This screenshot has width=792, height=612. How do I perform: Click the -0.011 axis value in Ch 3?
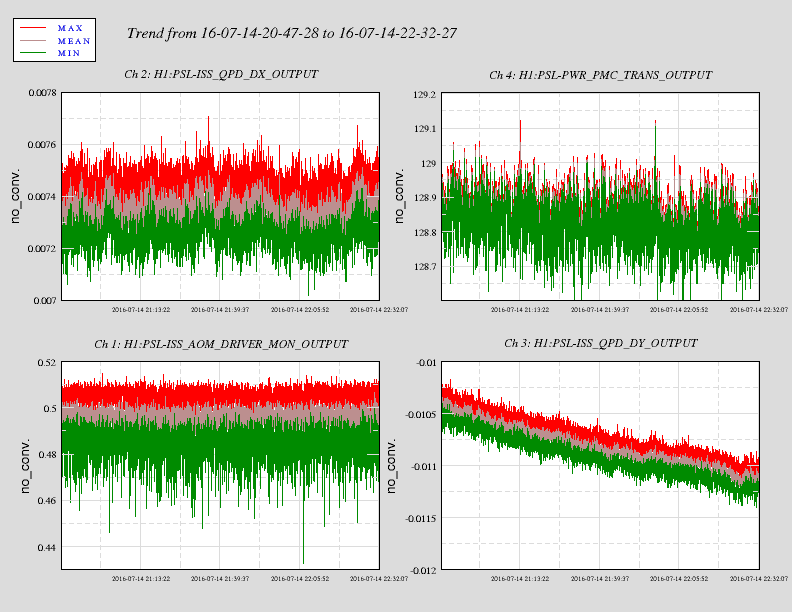423,467
